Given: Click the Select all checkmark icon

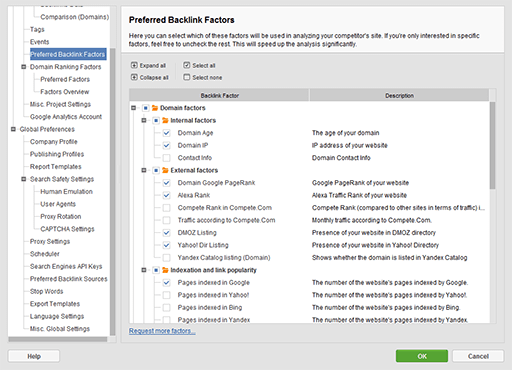Looking at the screenshot, I should pos(187,65).
